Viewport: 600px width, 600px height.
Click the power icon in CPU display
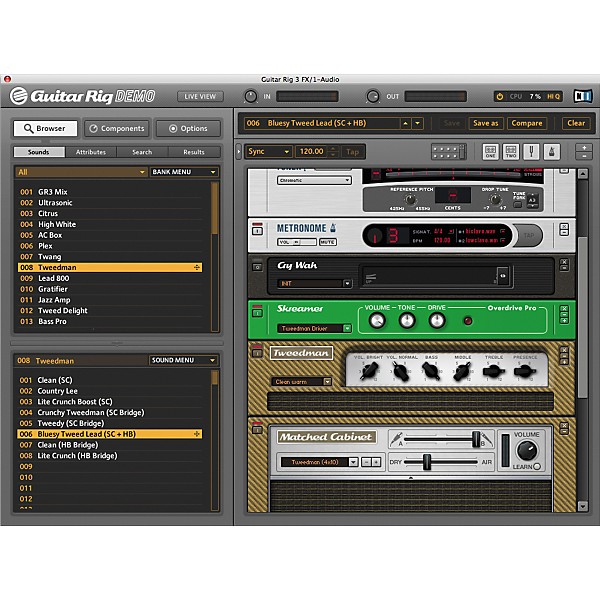500,96
